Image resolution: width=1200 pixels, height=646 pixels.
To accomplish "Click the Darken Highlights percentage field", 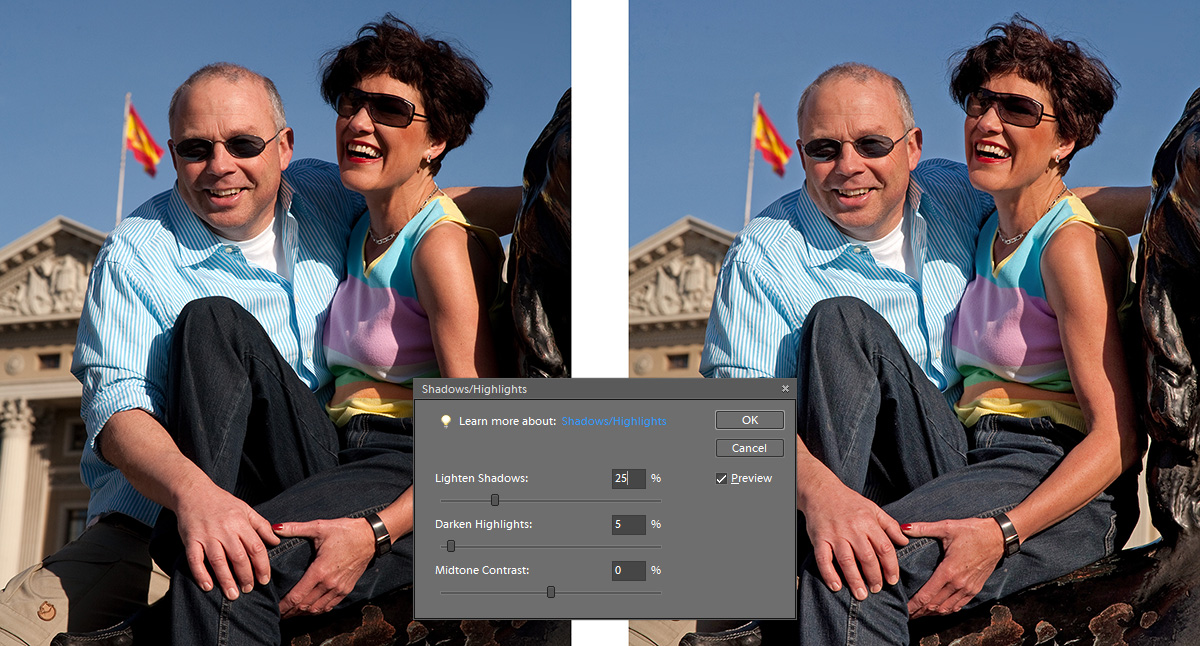I will coord(628,525).
